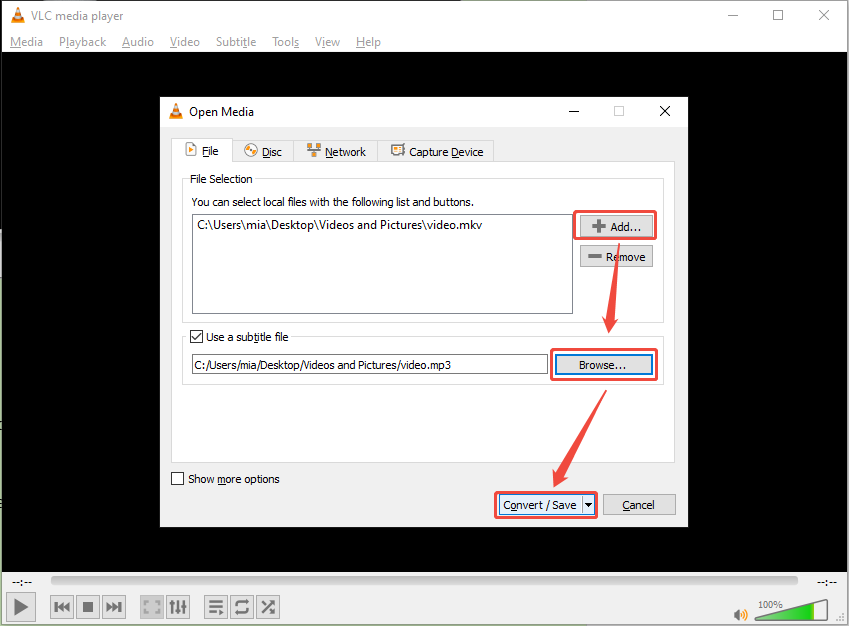Open the Help menu
Screen dimensions: 849x626
pyautogui.click(x=368, y=42)
